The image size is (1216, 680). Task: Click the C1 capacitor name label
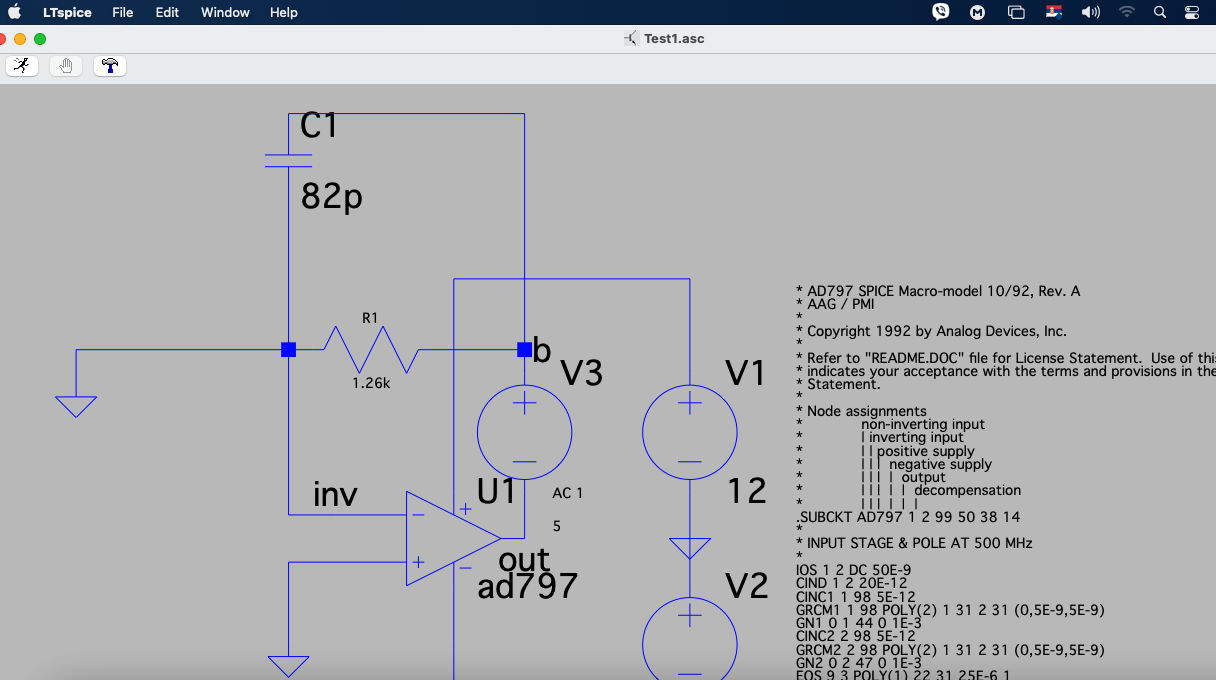(x=320, y=126)
